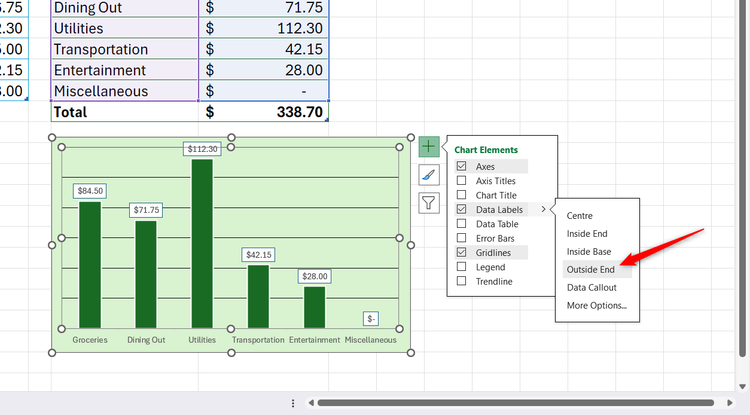Enable the Axis Titles checkbox
Screen dimensions: 750x415
pos(462,181)
